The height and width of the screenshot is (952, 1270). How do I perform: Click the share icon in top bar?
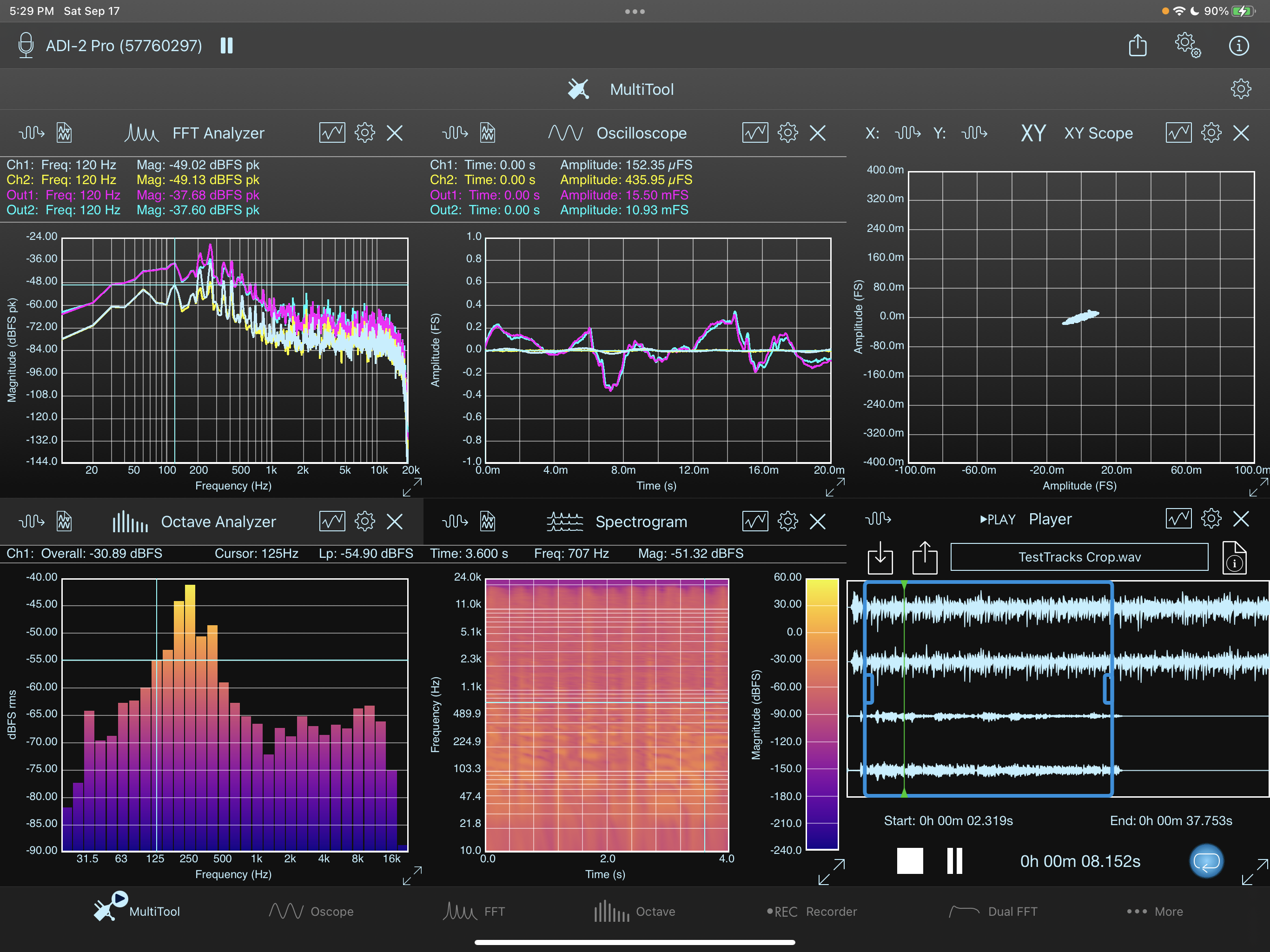click(x=1138, y=46)
